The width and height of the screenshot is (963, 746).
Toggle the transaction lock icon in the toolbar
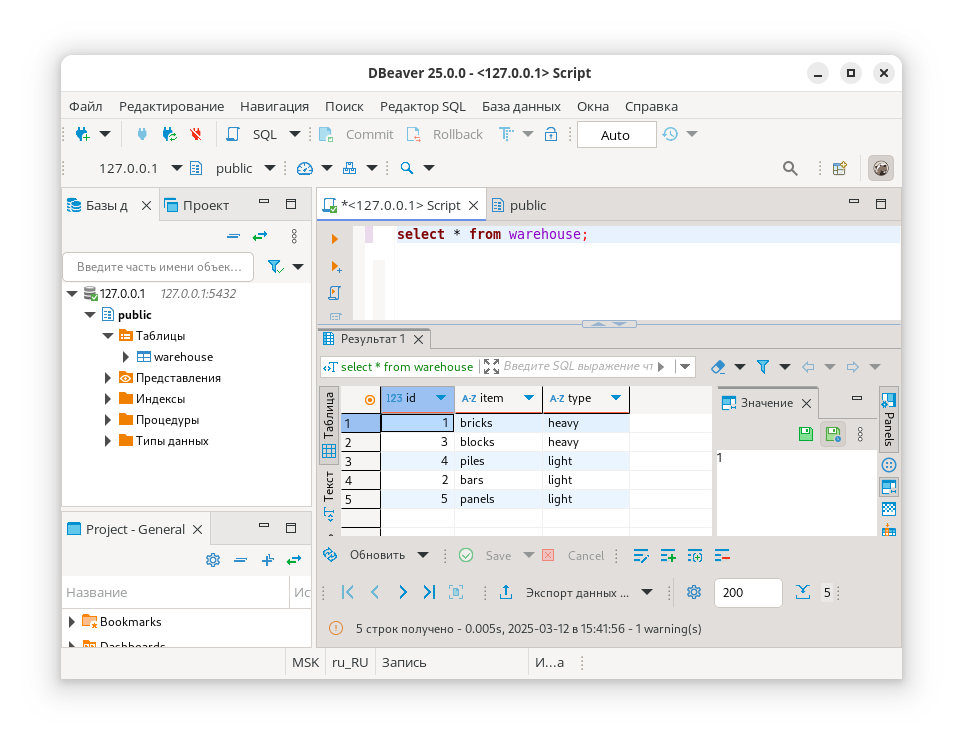[x=551, y=134]
